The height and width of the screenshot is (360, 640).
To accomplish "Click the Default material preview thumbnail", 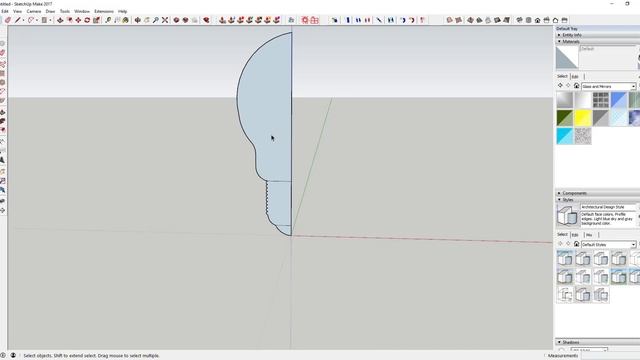I will pyautogui.click(x=567, y=57).
